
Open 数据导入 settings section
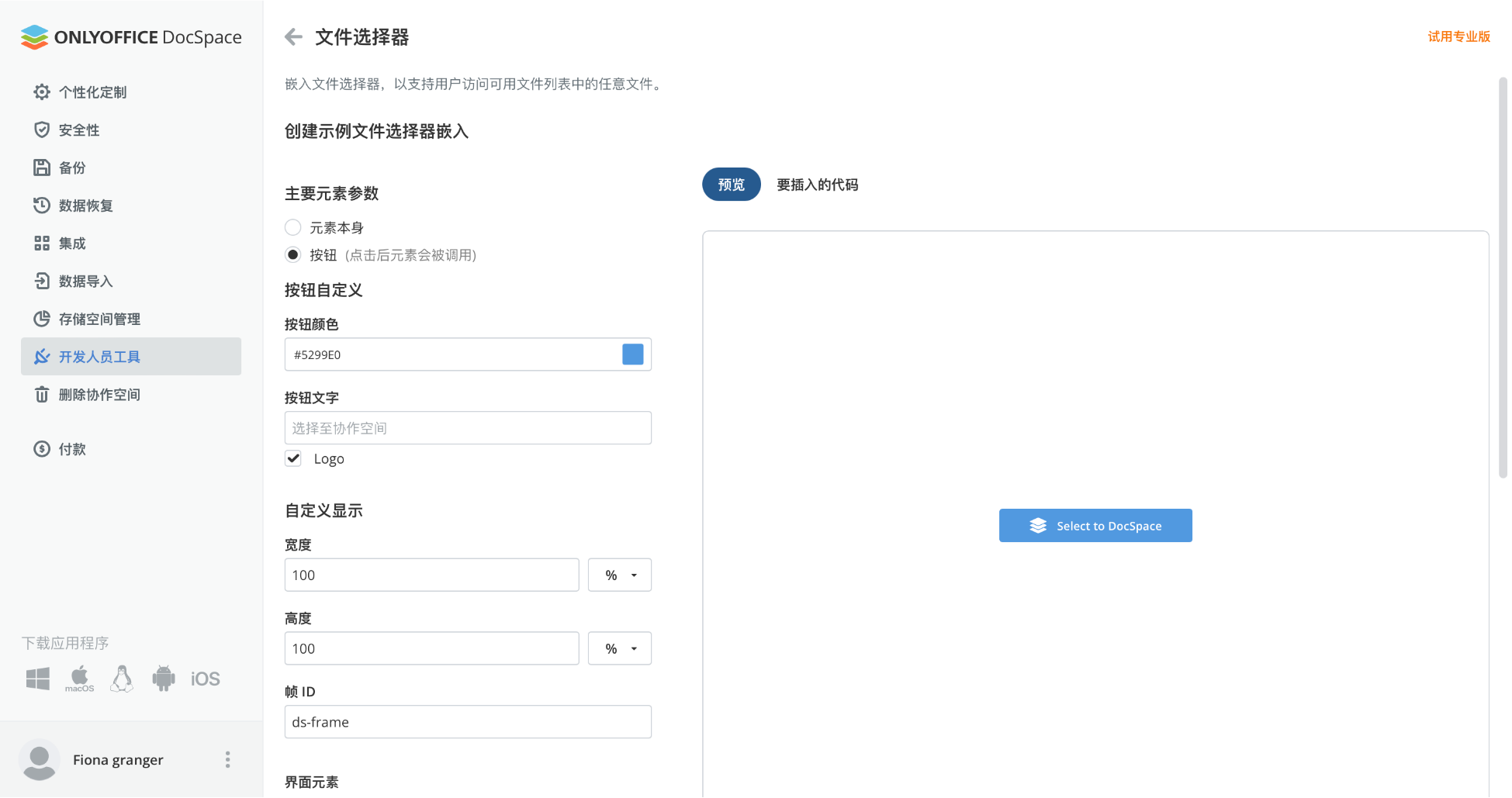point(131,281)
